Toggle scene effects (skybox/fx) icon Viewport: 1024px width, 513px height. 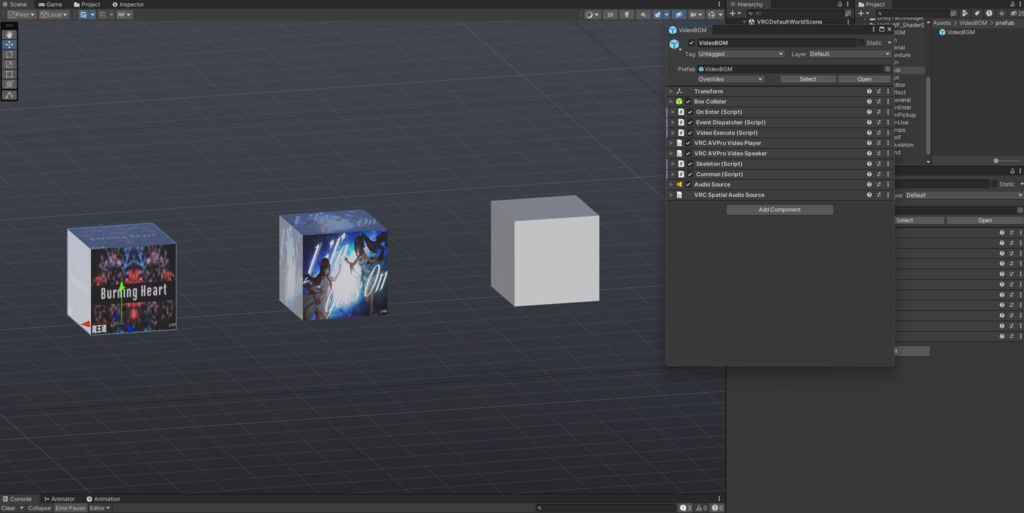point(658,14)
